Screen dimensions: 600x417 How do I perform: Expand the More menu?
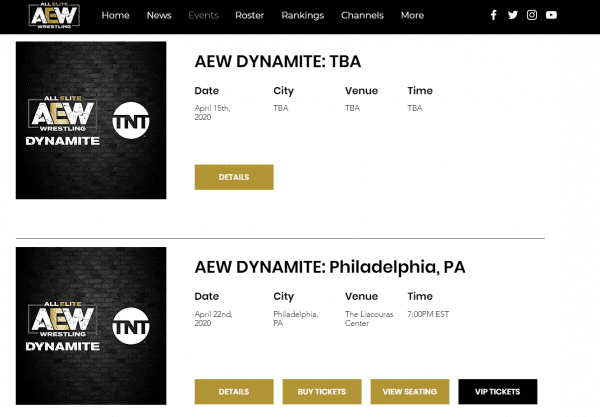412,16
